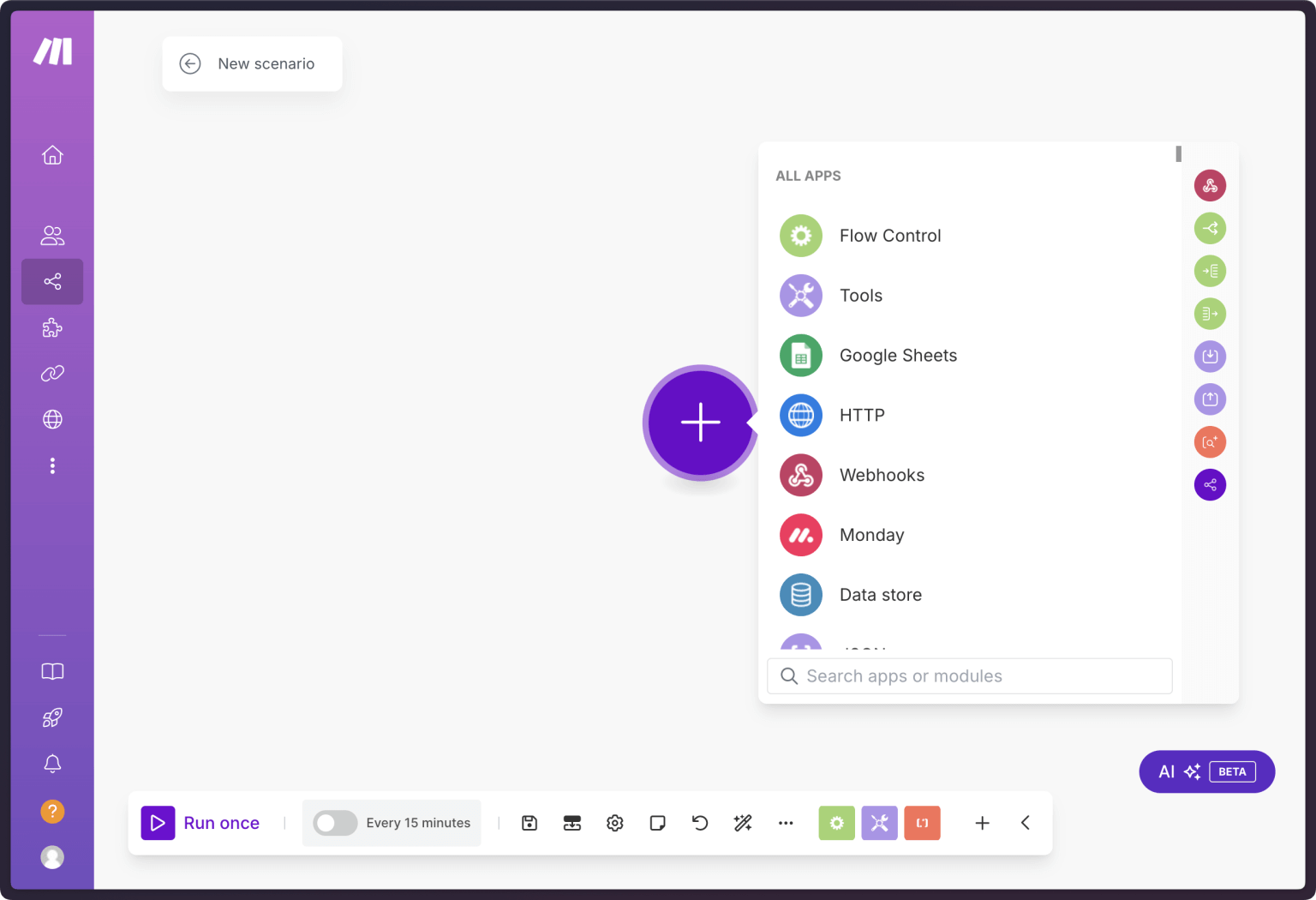Undo the last change
1316x900 pixels.
[x=700, y=823]
